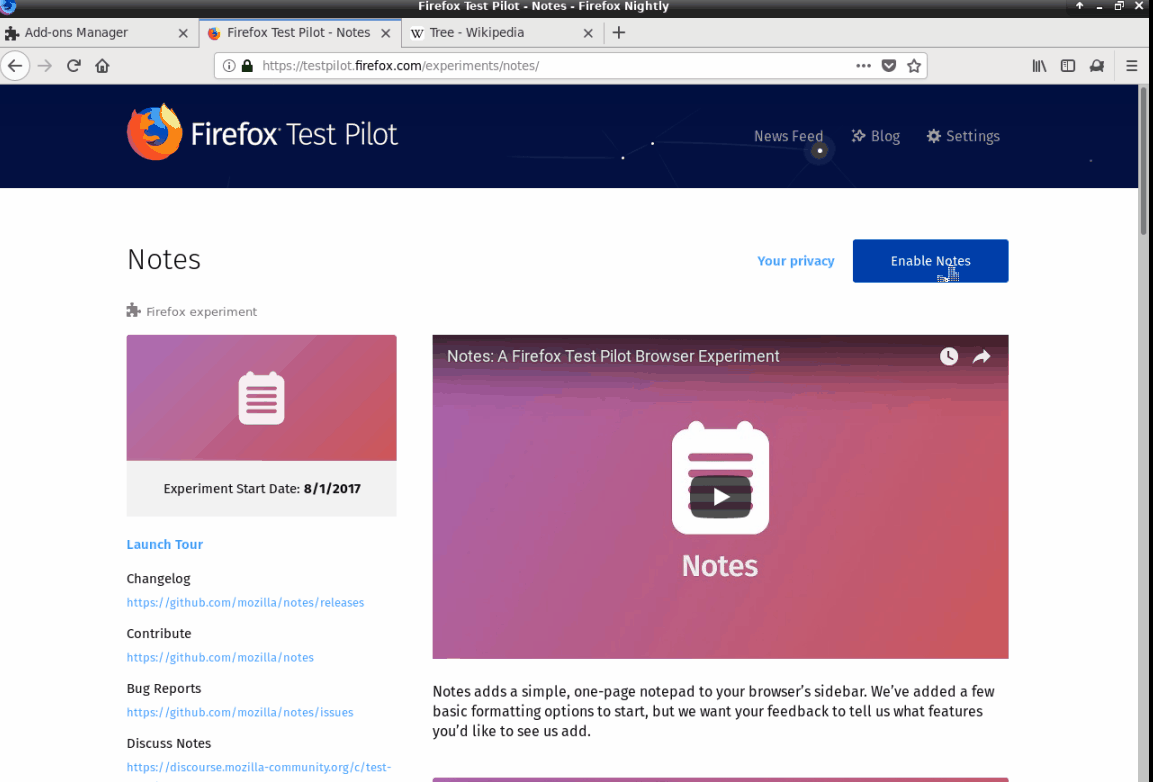Toggle the sidebar view icon

(1068, 66)
